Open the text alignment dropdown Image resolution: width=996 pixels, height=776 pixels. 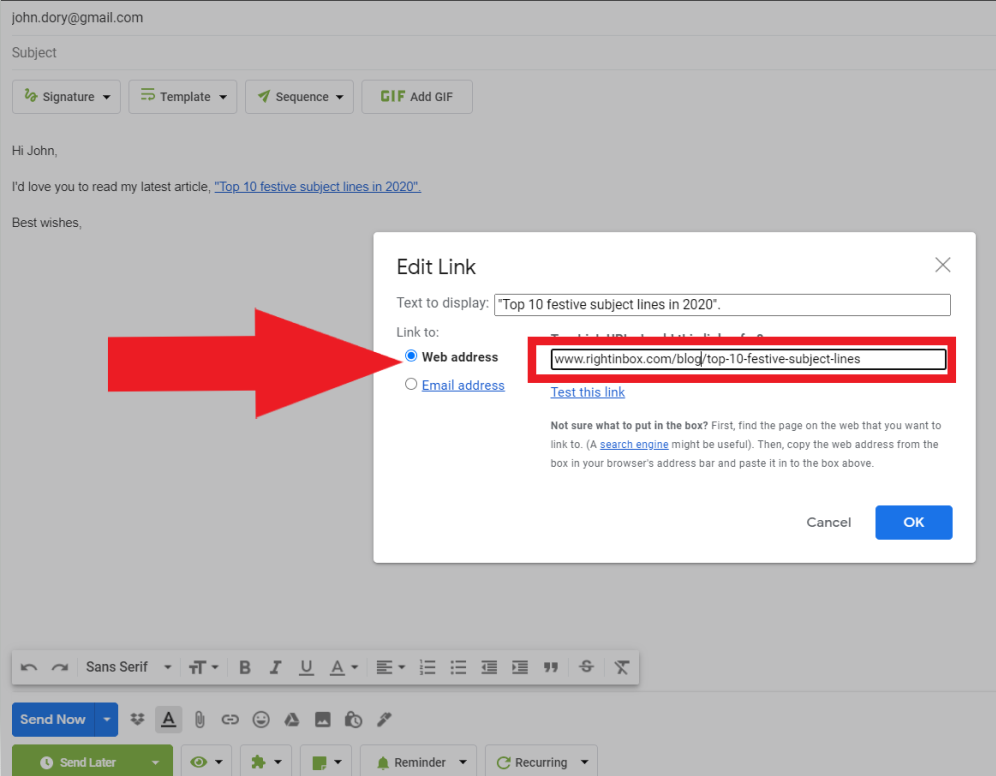click(x=390, y=667)
